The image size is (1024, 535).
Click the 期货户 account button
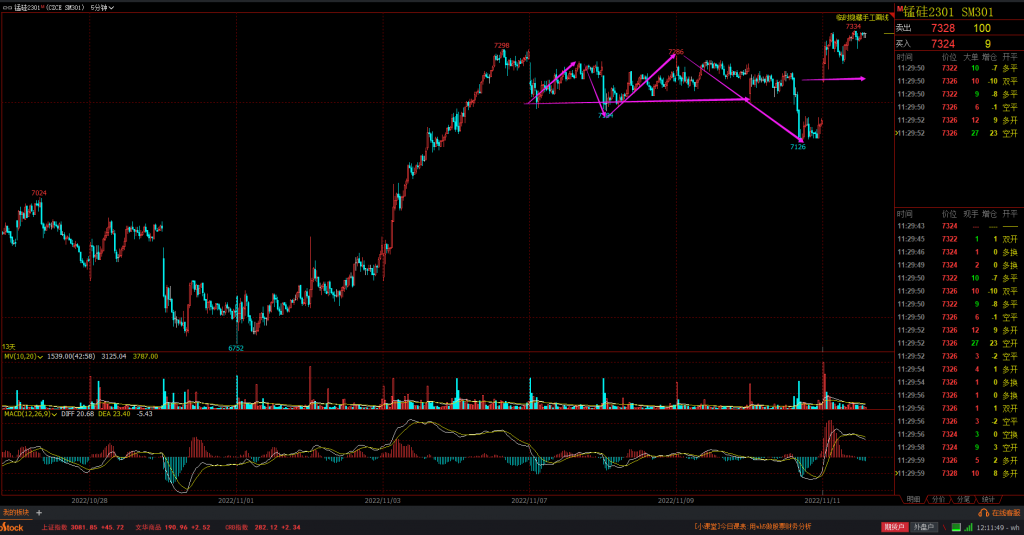coord(895,527)
